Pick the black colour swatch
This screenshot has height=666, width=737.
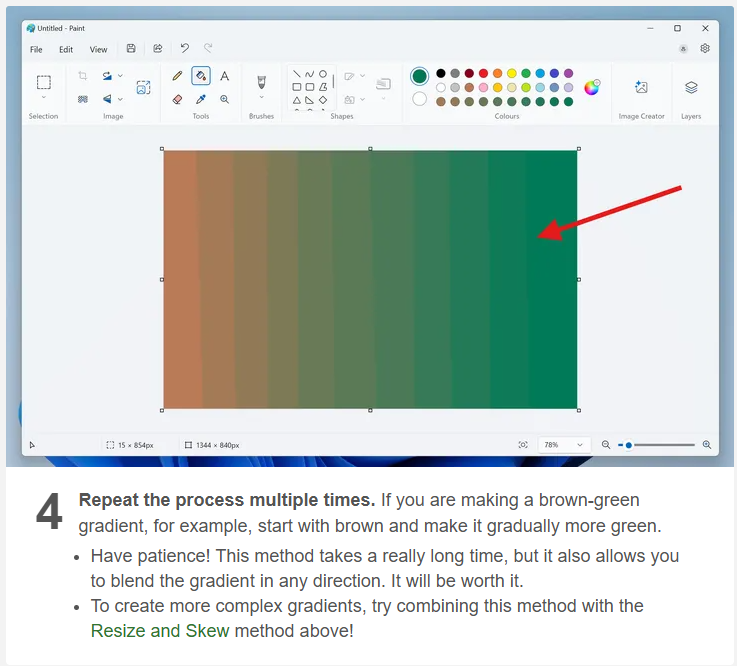(440, 73)
